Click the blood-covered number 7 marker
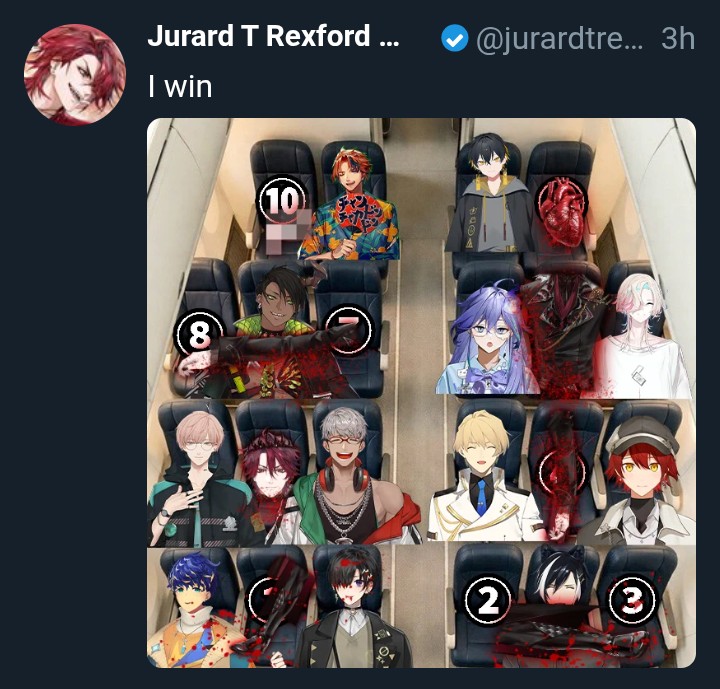The height and width of the screenshot is (689, 720). [349, 329]
